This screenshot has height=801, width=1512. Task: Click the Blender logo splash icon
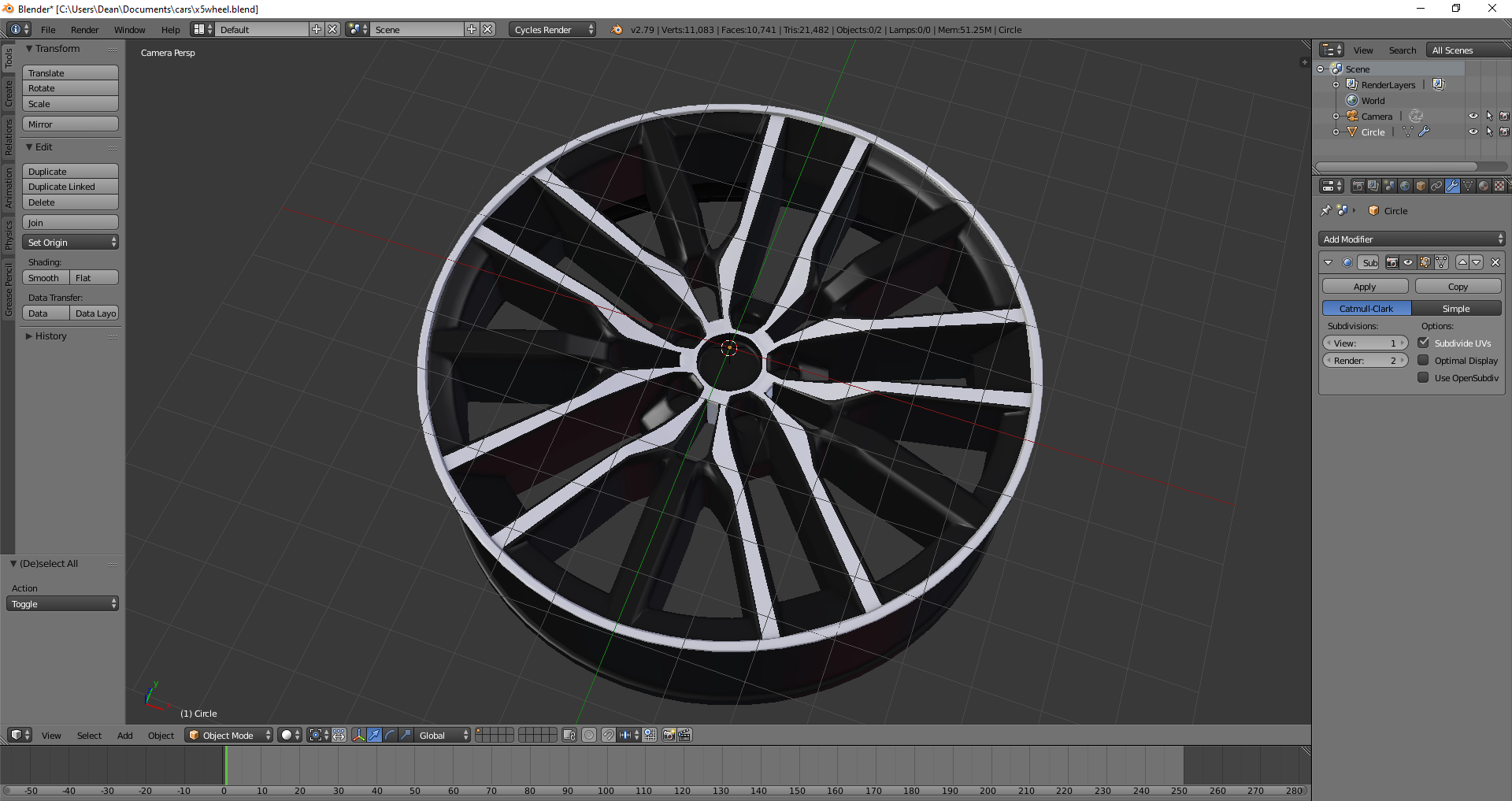(x=617, y=29)
